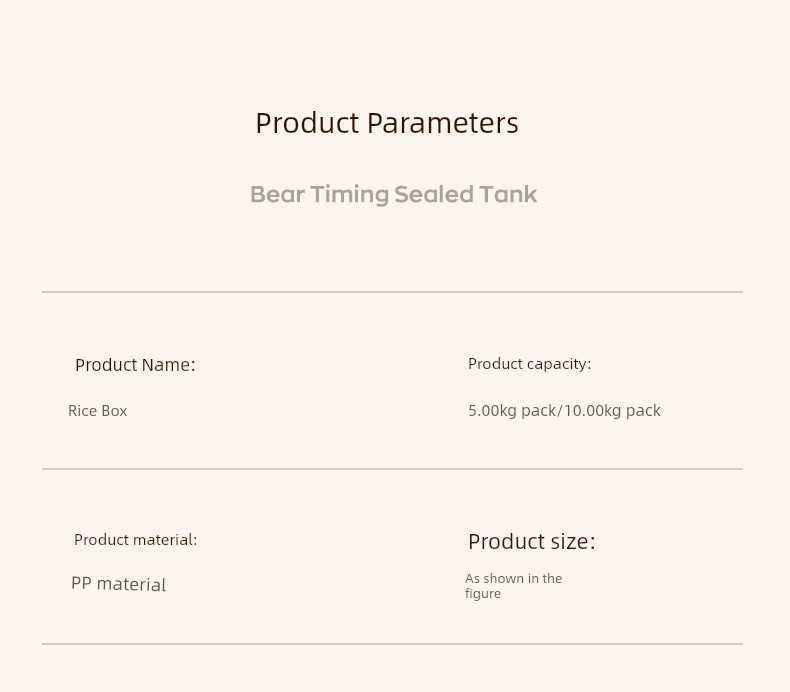The height and width of the screenshot is (692, 790).
Task: Click the divider line above Product Name
Action: pos(392,292)
